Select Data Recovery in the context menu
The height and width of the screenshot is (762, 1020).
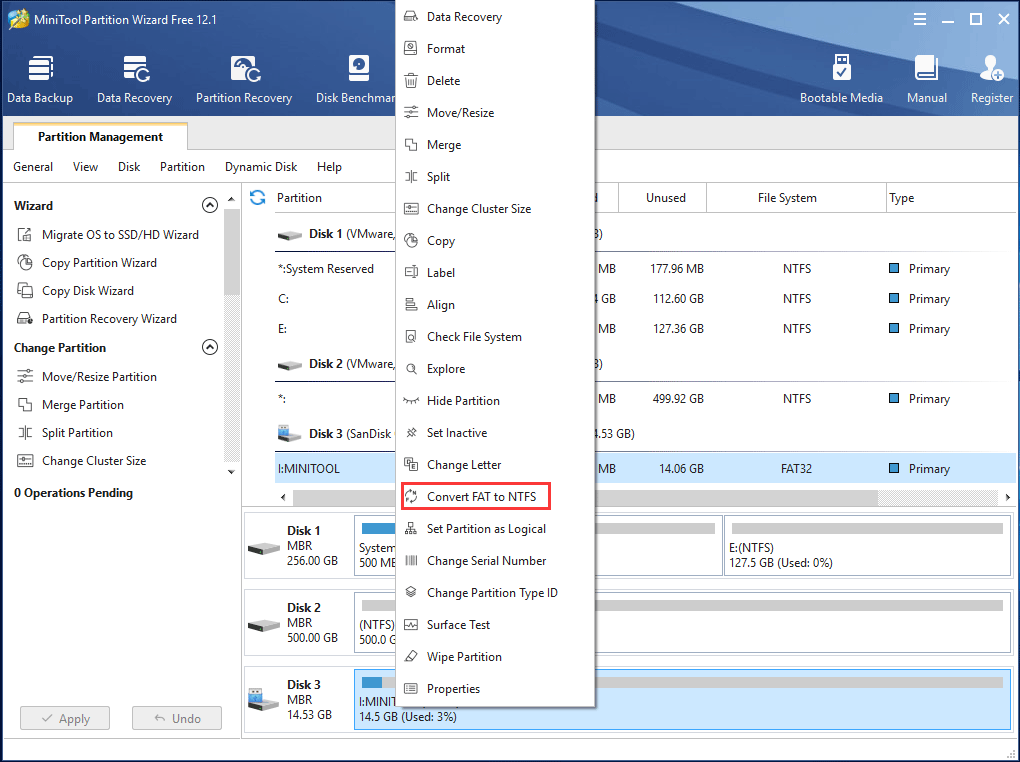(x=495, y=17)
